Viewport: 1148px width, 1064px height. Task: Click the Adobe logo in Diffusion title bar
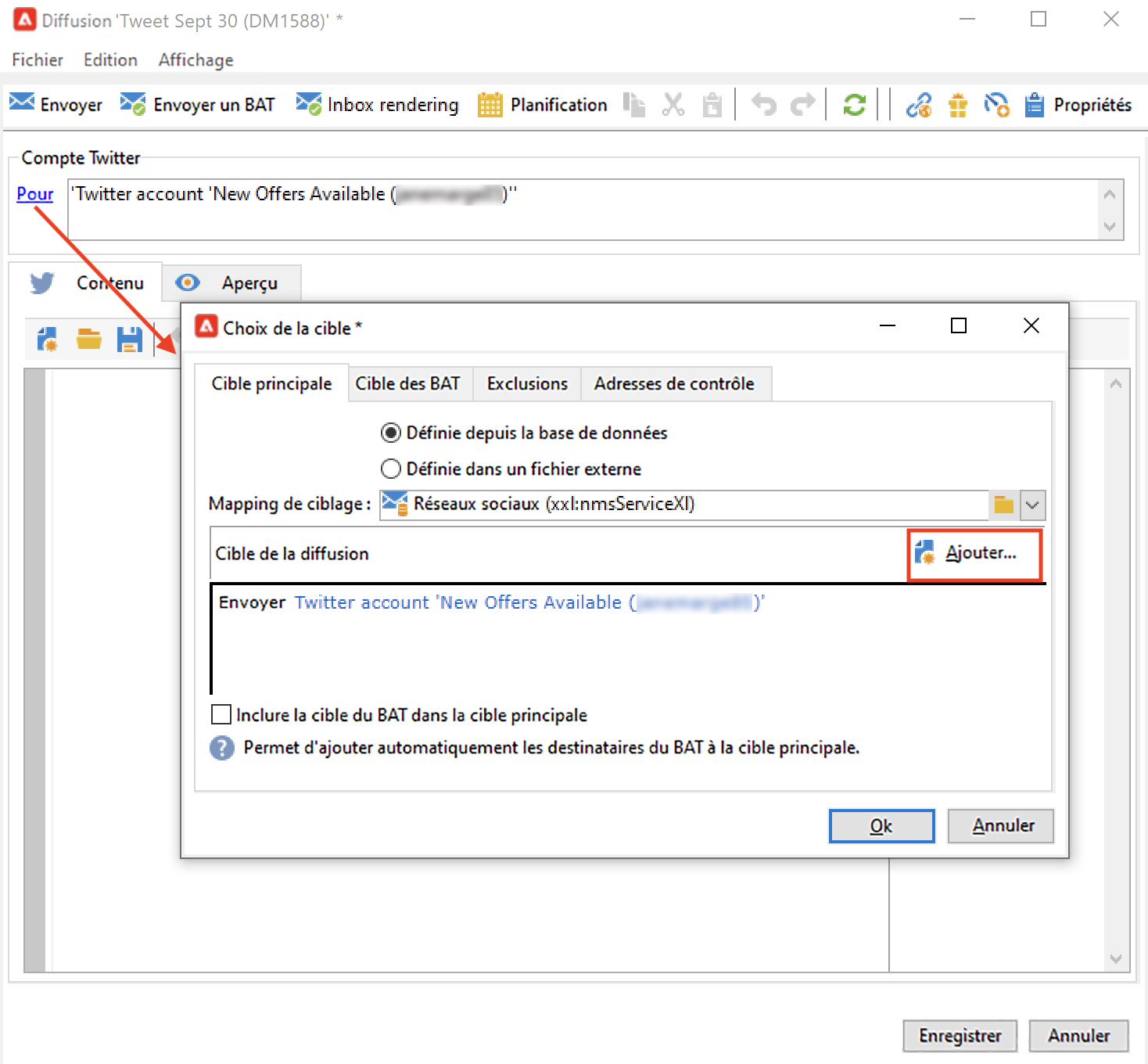coord(25,20)
